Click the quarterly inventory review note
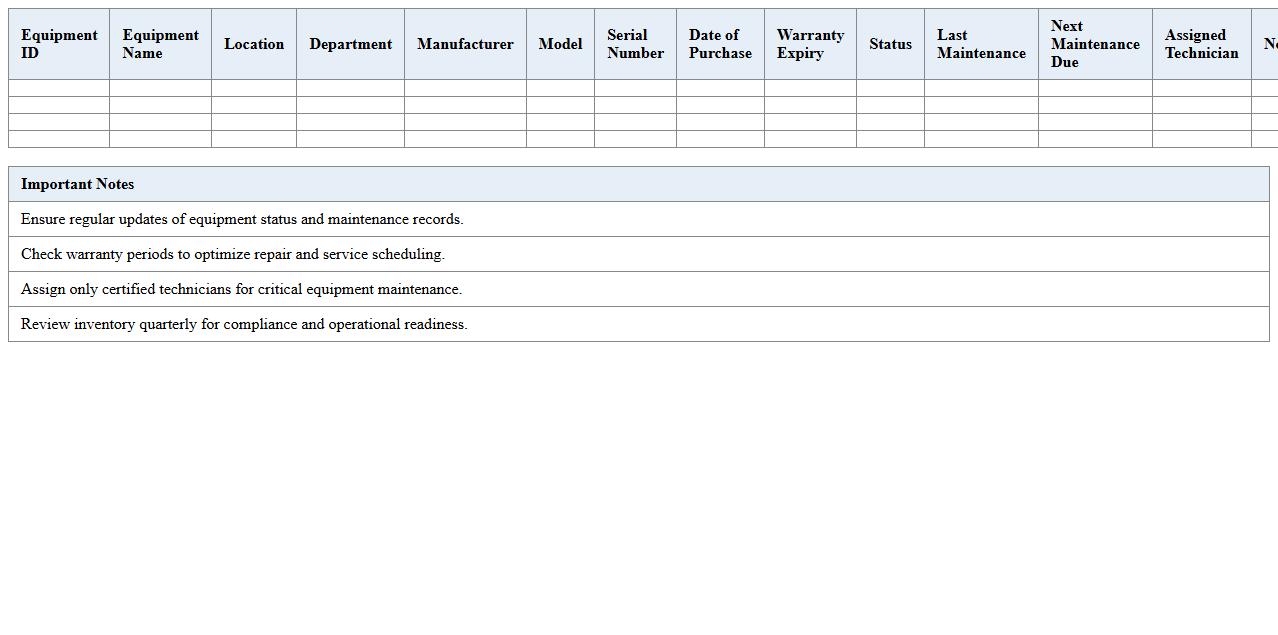Screen dimensions: 1278x635 click(244, 324)
